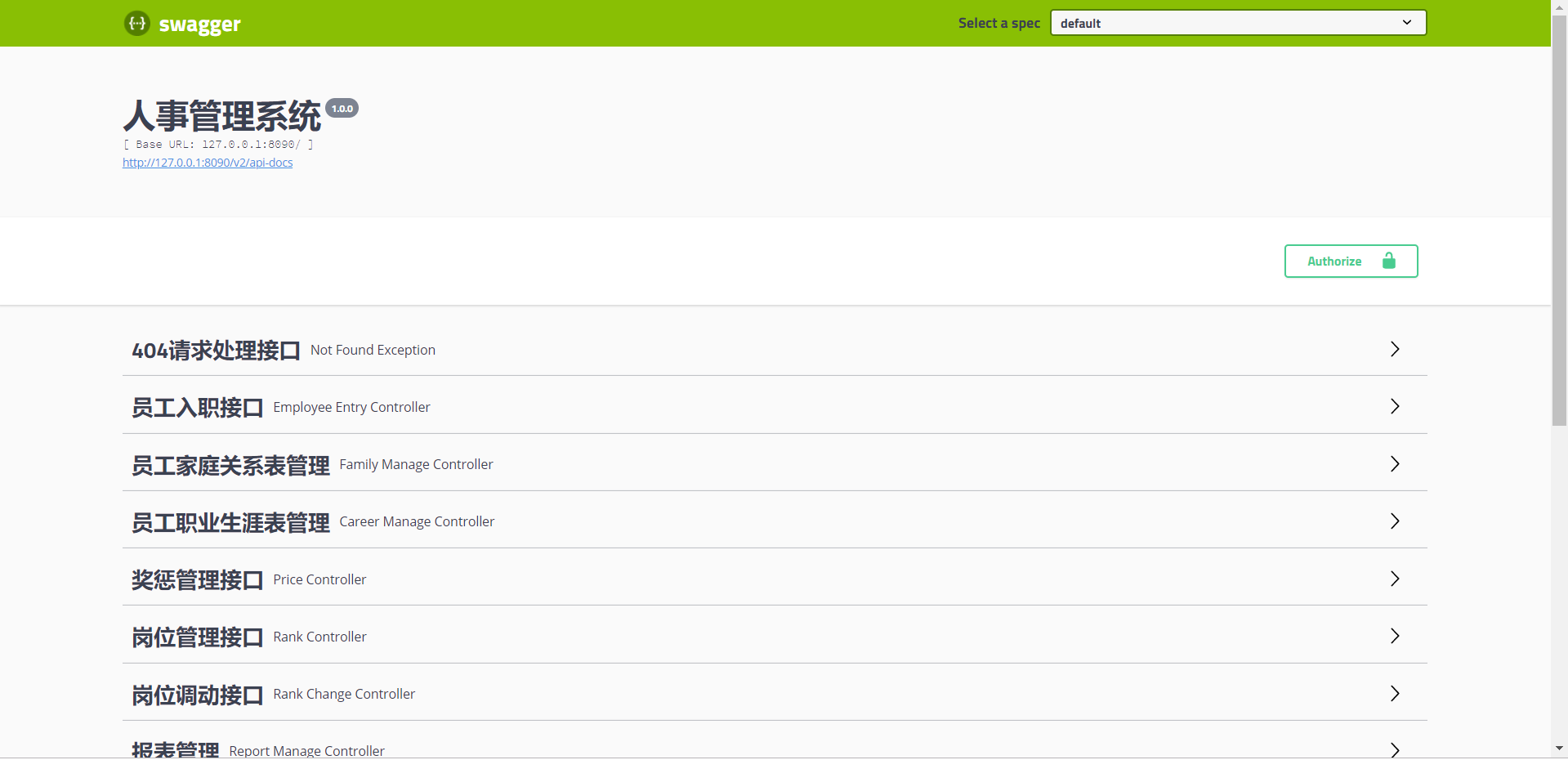Image resolution: width=1568 pixels, height=760 pixels.
Task: Click the Report Manage Controller description
Action: coord(306,751)
